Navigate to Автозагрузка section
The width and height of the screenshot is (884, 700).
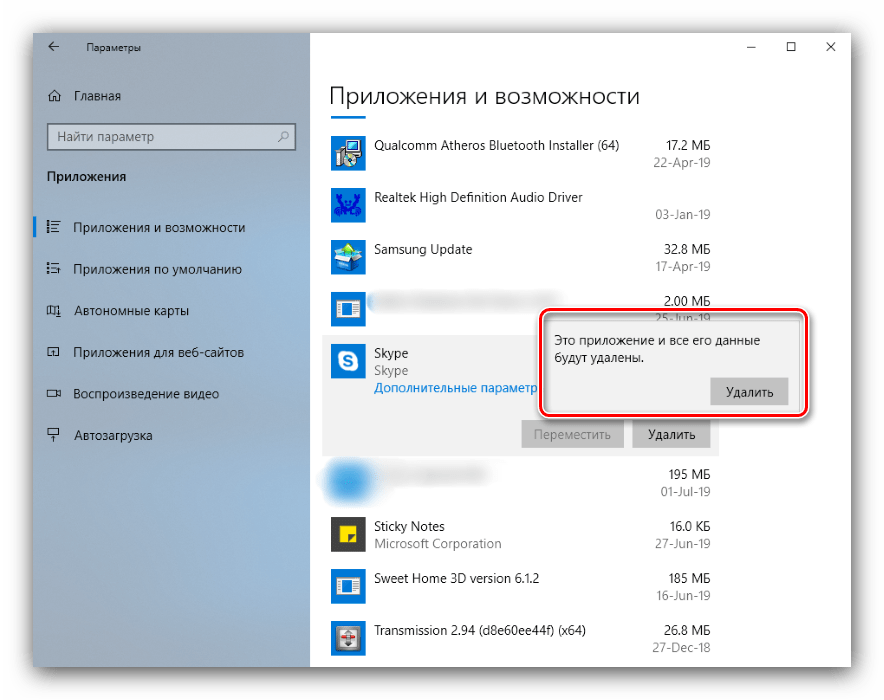pyautogui.click(x=113, y=436)
